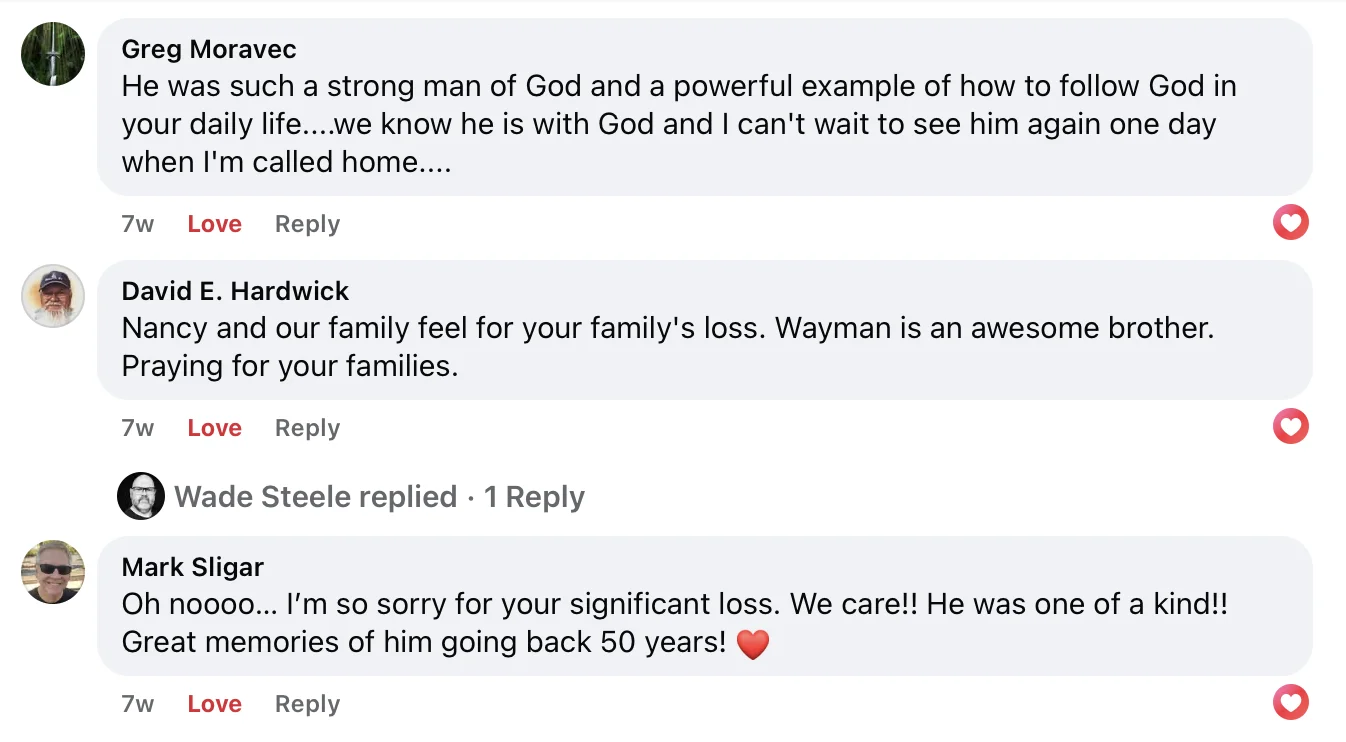Reply to Mark Sligar's comment
The height and width of the screenshot is (742, 1346).
point(307,704)
